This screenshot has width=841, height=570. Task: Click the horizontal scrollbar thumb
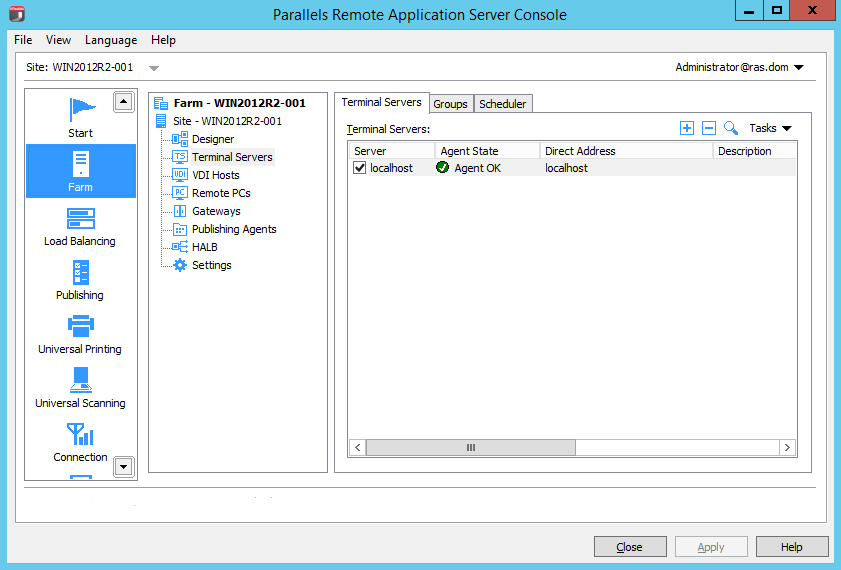coord(471,447)
